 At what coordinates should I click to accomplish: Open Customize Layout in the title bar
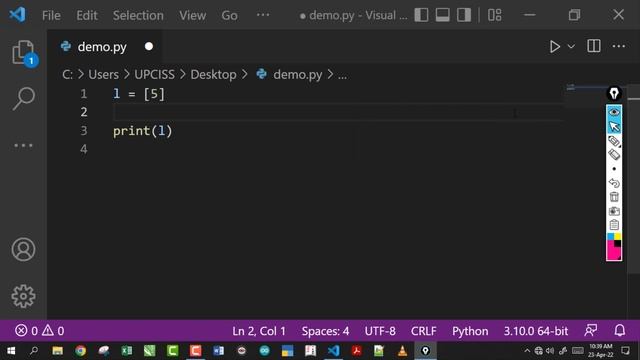click(x=495, y=15)
